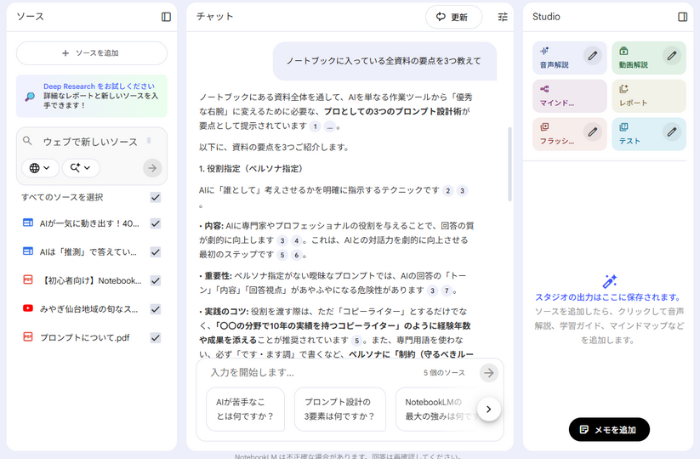Send the chat message with the arrow button

(489, 373)
